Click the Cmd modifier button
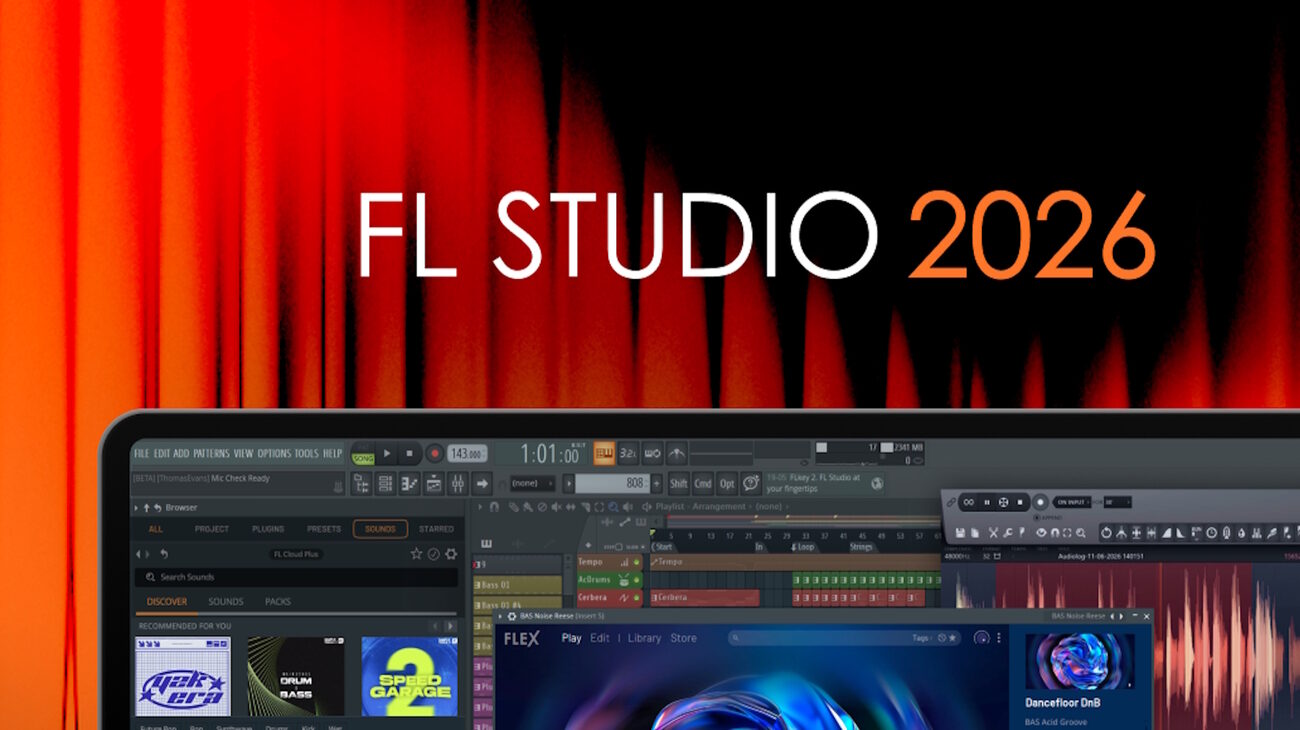This screenshot has height=730, width=1300. (703, 484)
